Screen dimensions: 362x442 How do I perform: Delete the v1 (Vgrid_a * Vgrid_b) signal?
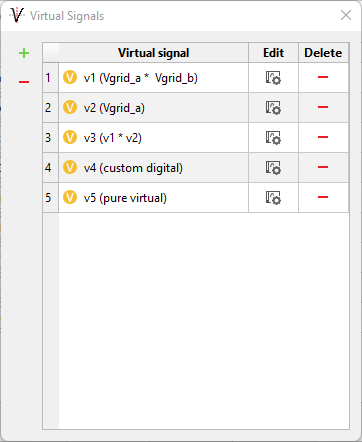[323, 77]
